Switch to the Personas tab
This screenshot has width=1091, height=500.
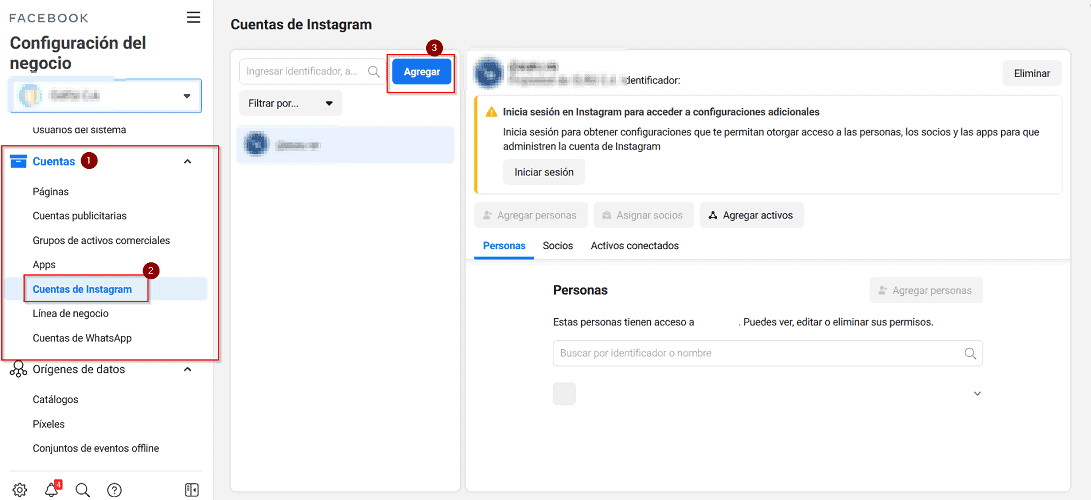point(504,245)
